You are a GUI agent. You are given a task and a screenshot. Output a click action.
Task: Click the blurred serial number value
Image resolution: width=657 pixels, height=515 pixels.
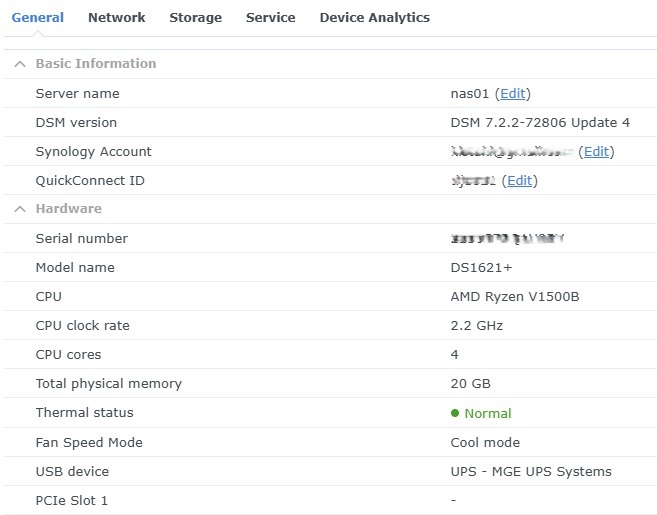(x=508, y=239)
